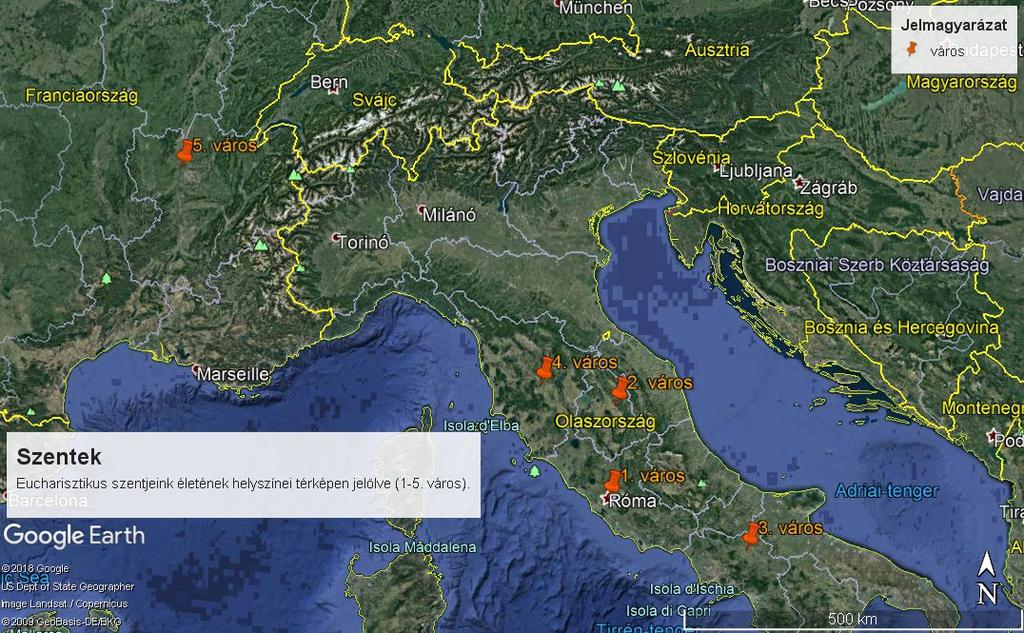
Task: Click the Isola d'Elba island label
Action: point(481,426)
